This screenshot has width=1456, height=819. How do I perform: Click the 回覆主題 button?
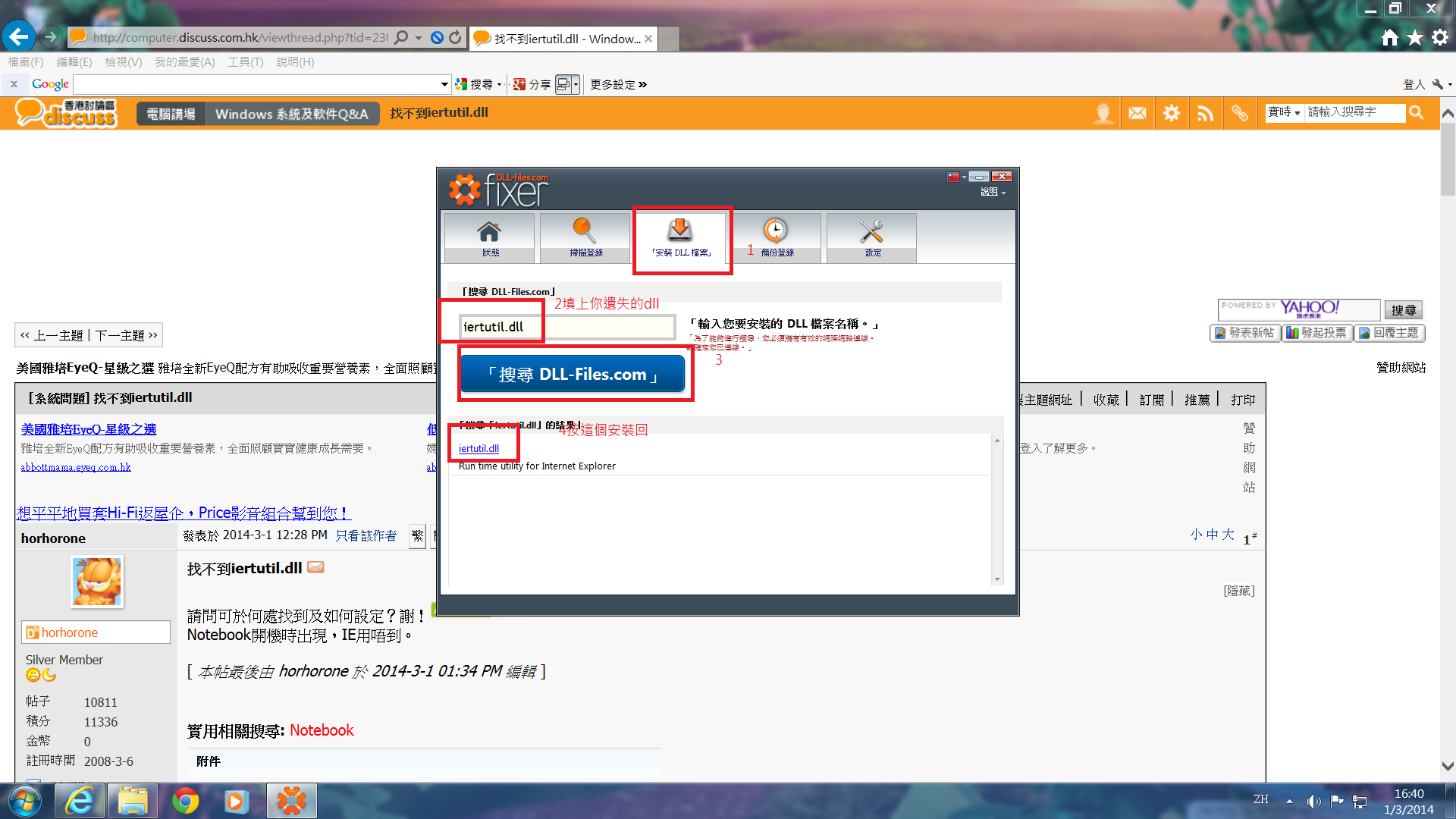tap(1390, 333)
